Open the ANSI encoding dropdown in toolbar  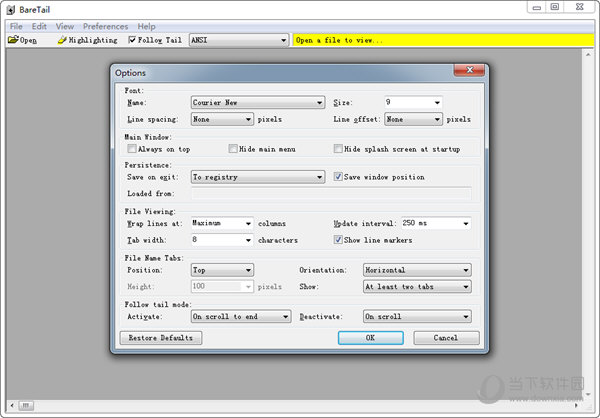tap(239, 40)
